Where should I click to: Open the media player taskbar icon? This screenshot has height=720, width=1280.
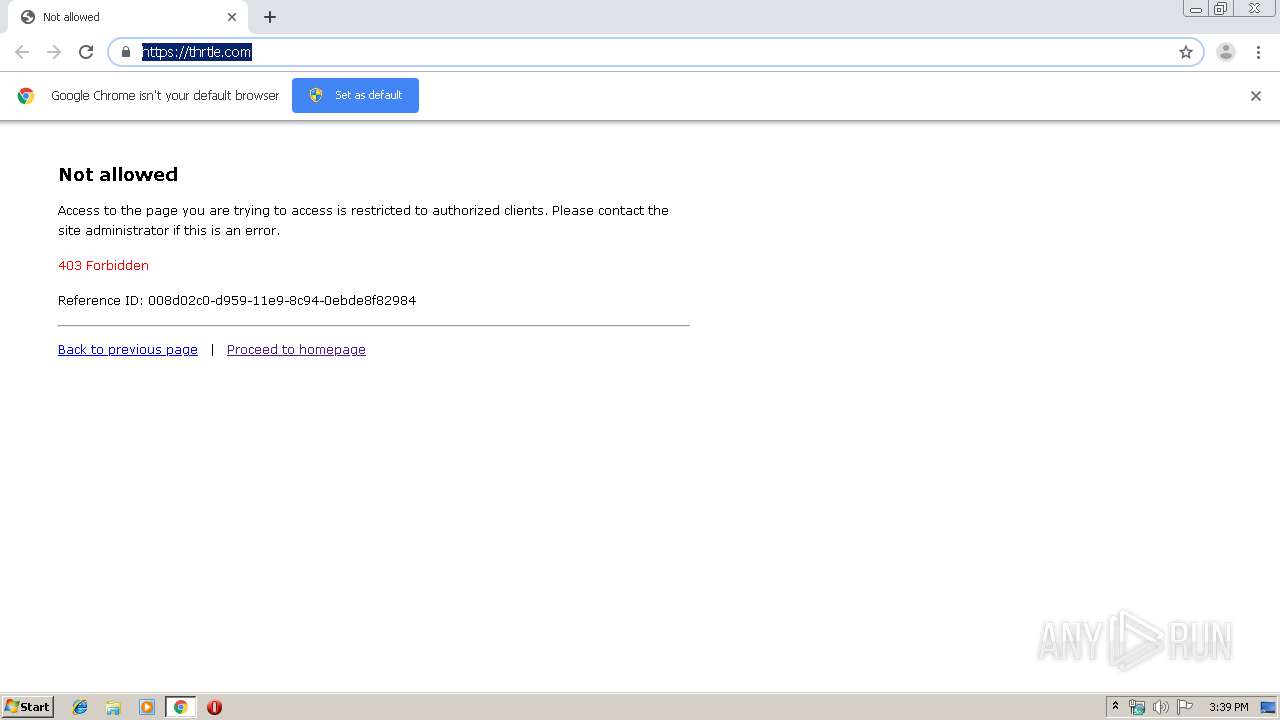pyautogui.click(x=146, y=707)
